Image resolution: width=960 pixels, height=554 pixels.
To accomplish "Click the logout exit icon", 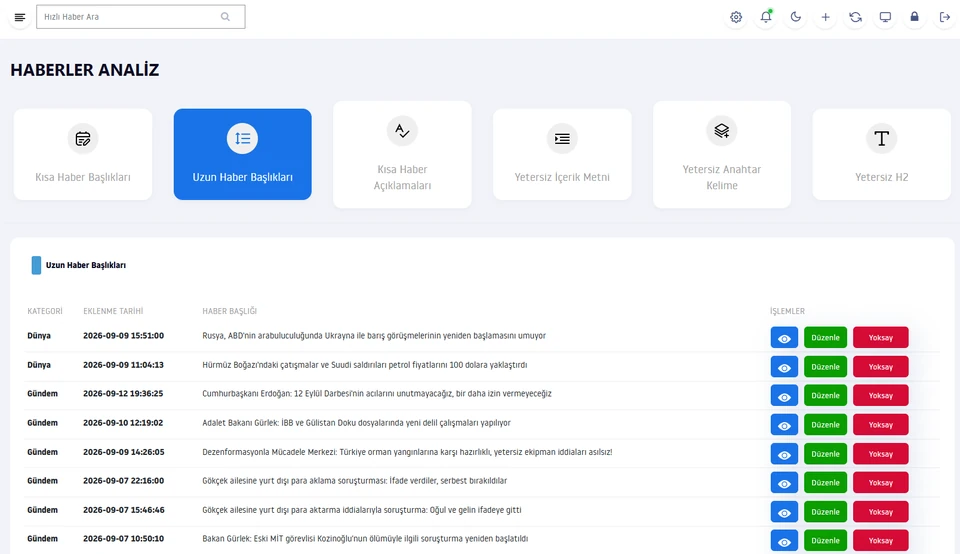I will (945, 17).
